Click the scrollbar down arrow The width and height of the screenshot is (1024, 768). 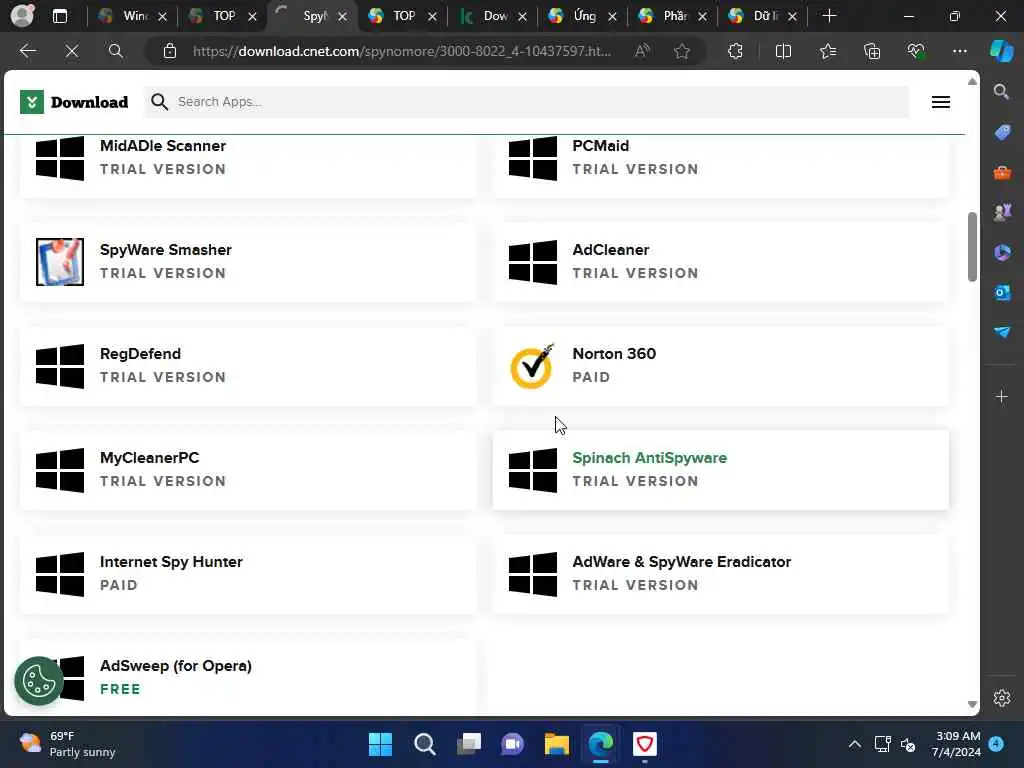972,704
